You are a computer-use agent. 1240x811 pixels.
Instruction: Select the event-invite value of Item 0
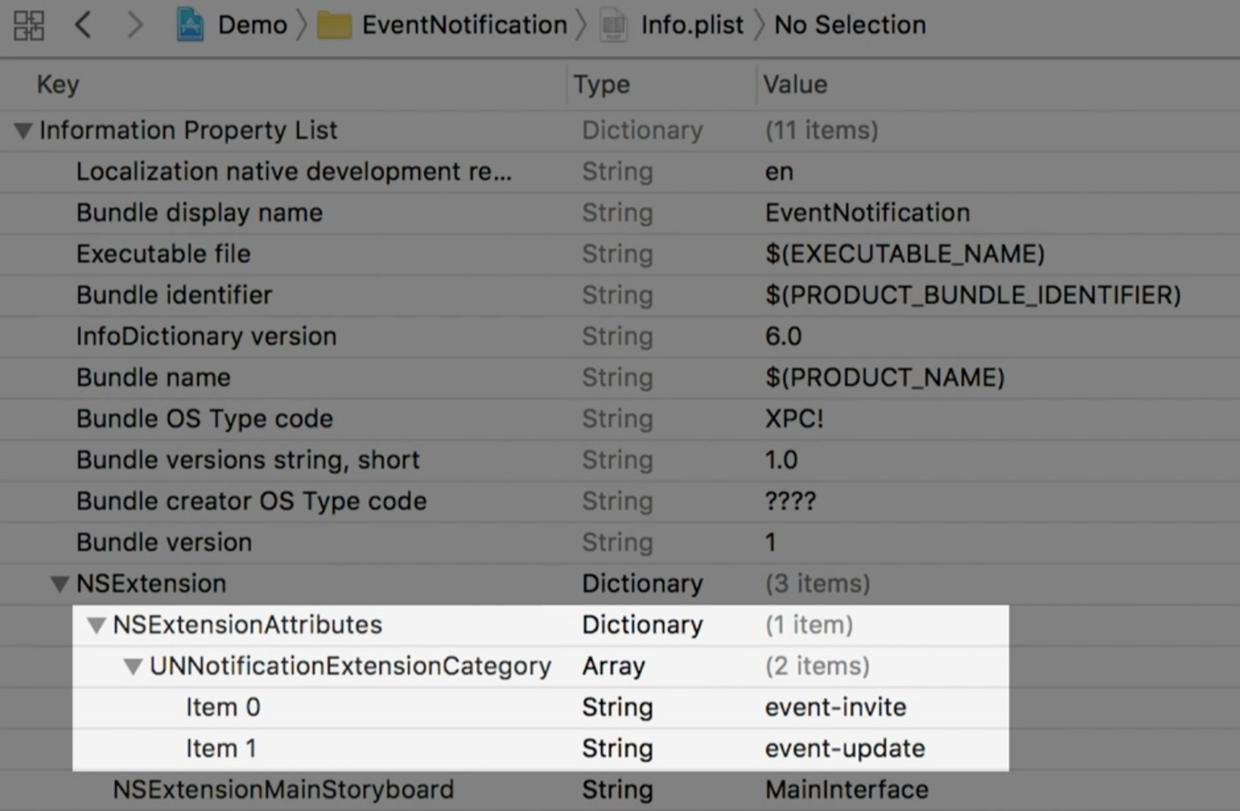pos(835,708)
